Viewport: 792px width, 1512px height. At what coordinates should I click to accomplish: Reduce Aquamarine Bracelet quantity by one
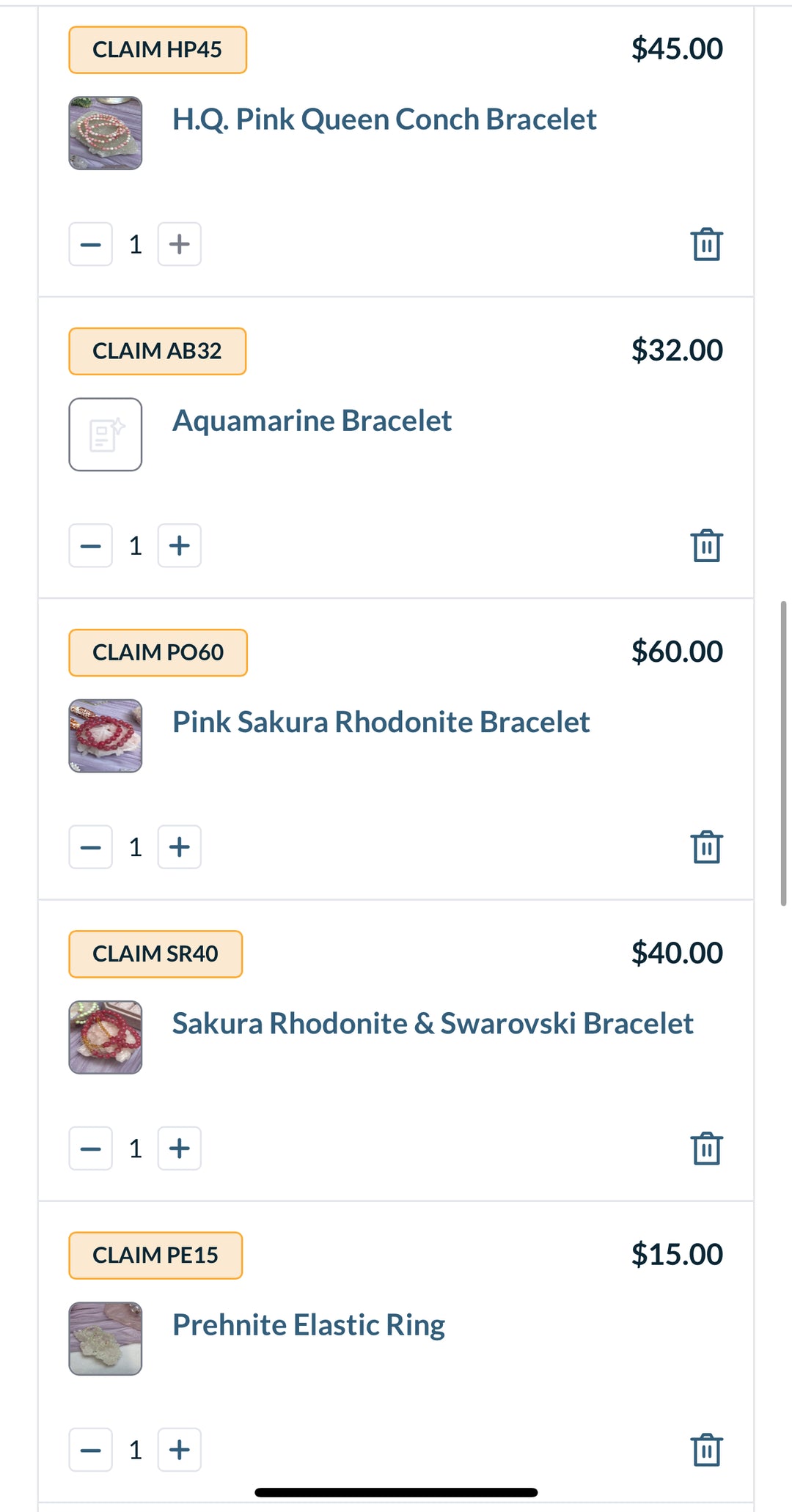pos(91,545)
